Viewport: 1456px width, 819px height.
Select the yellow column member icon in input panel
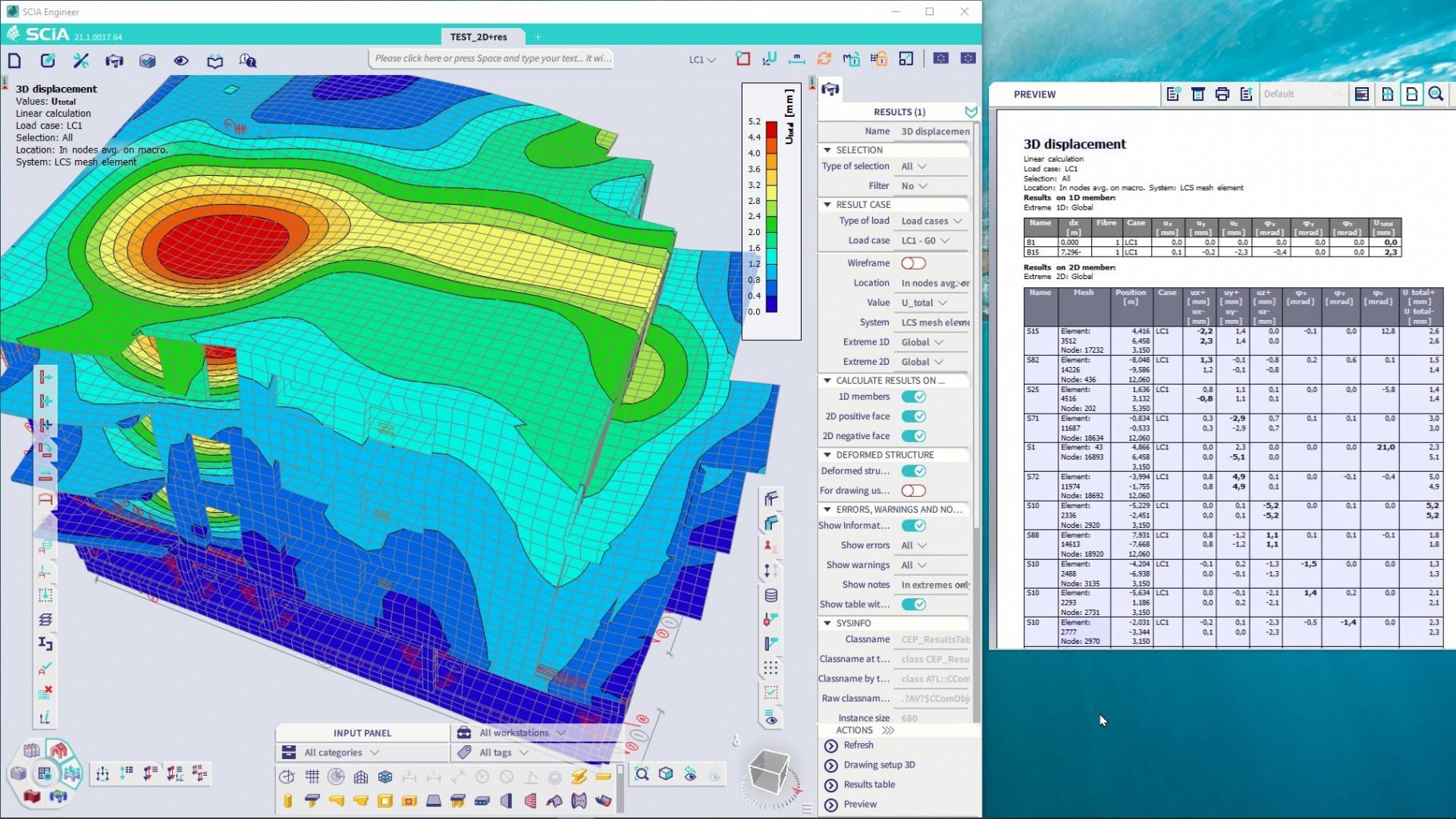pyautogui.click(x=288, y=801)
